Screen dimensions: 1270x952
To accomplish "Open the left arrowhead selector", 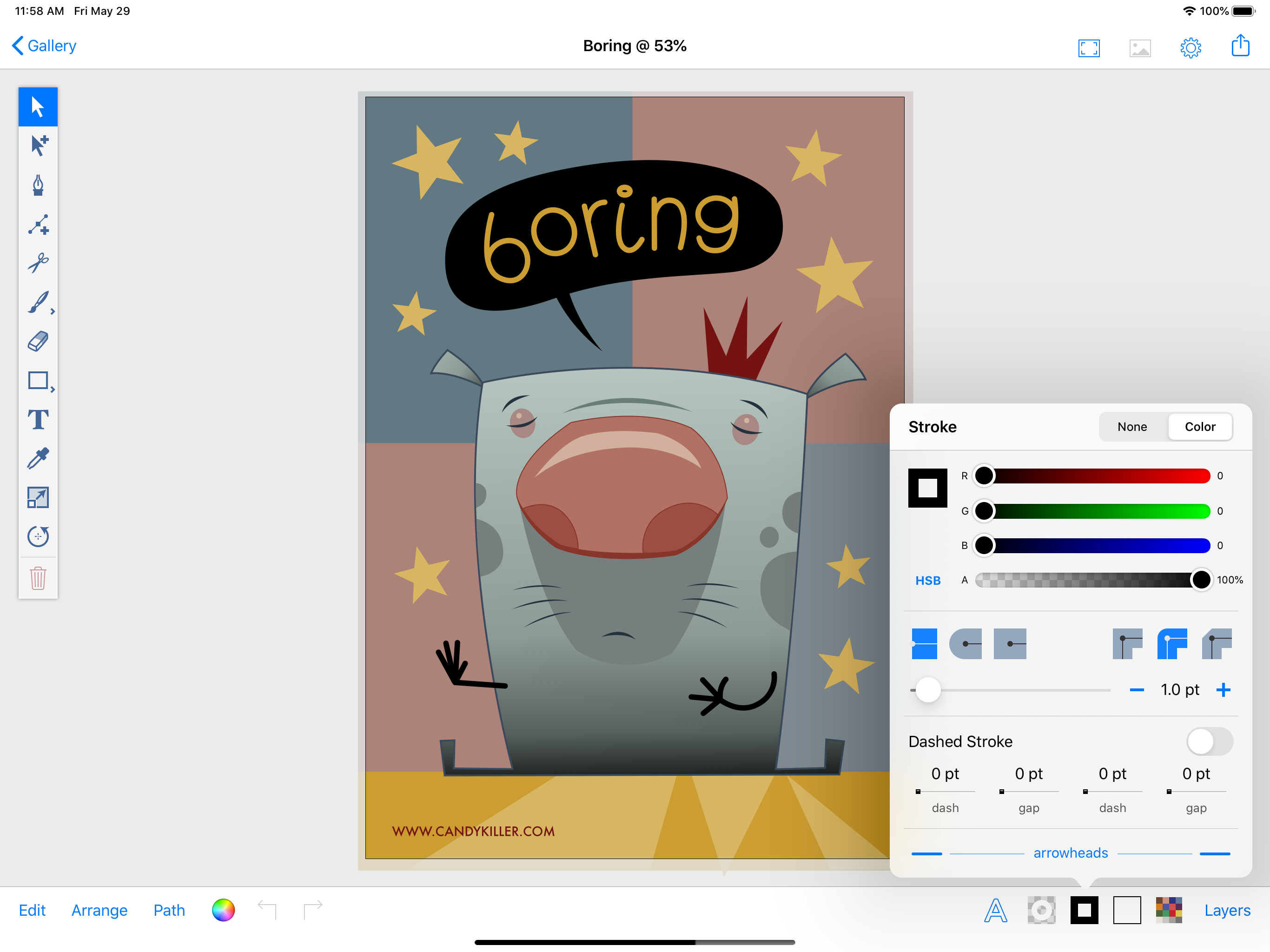I will tap(926, 854).
